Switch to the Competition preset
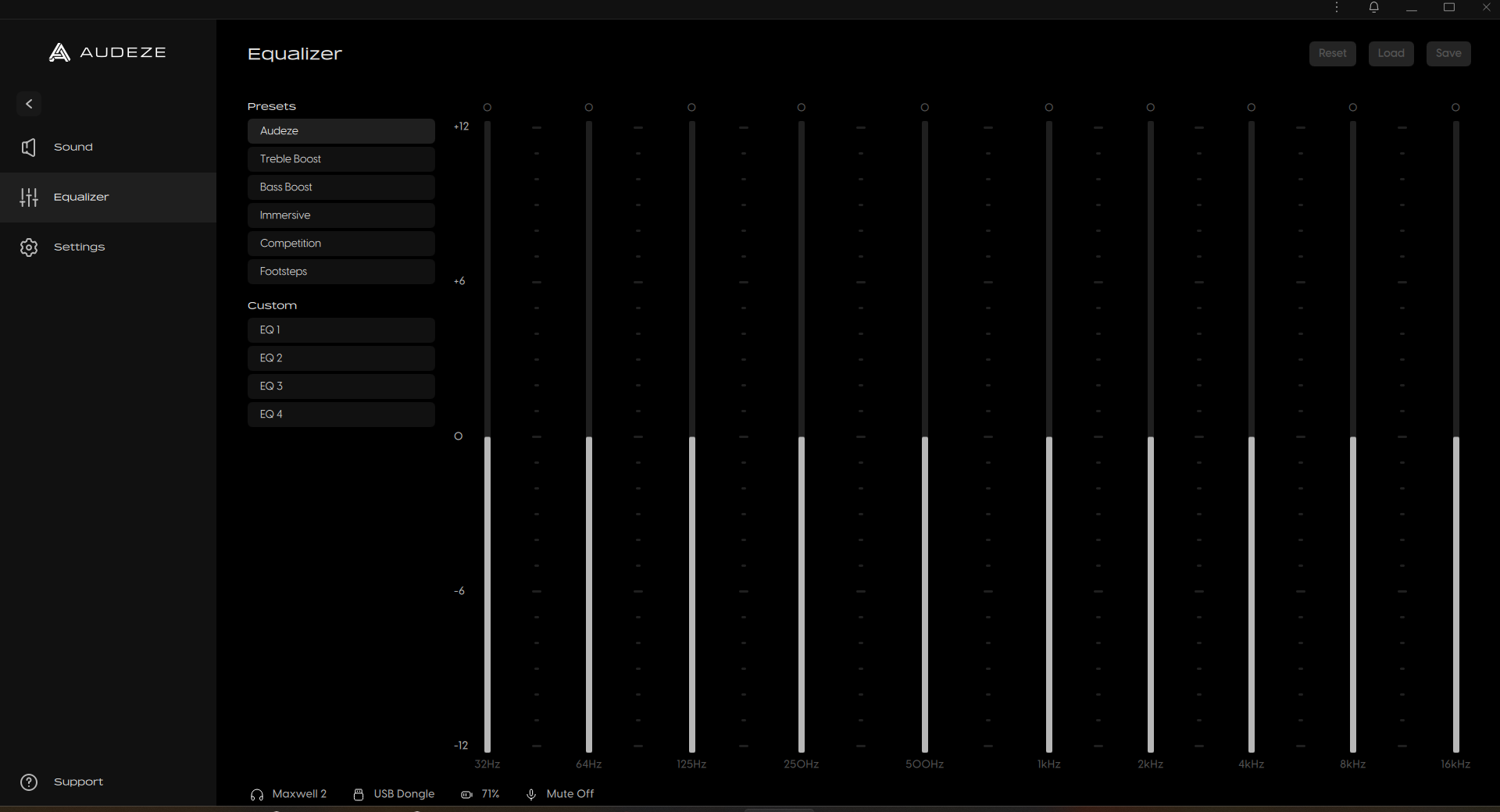This screenshot has height=812, width=1500. pyautogui.click(x=341, y=243)
